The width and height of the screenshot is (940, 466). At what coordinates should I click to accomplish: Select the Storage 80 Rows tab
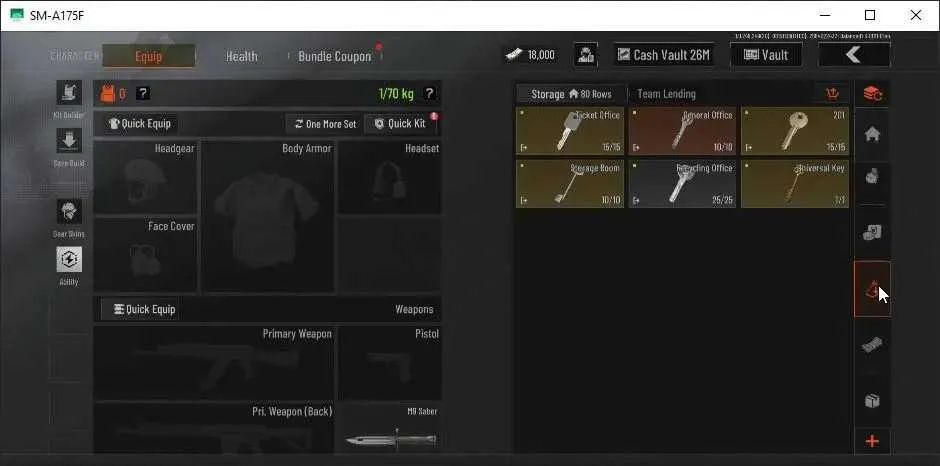tap(571, 94)
